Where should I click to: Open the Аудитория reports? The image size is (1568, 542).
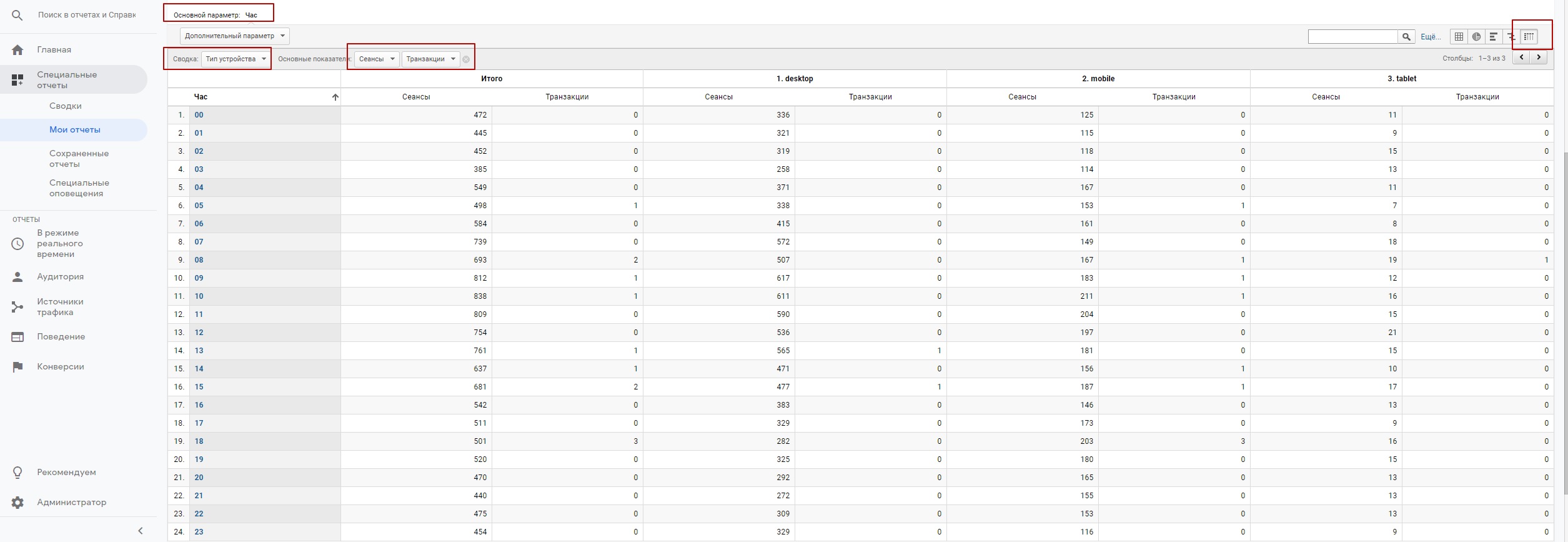coord(60,277)
